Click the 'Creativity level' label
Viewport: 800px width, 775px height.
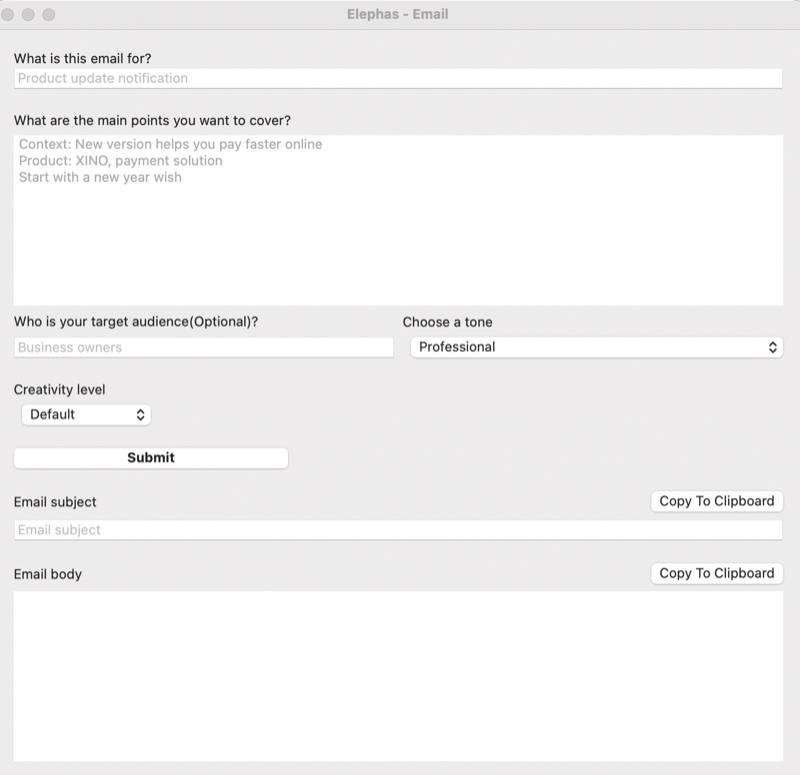(x=59, y=389)
